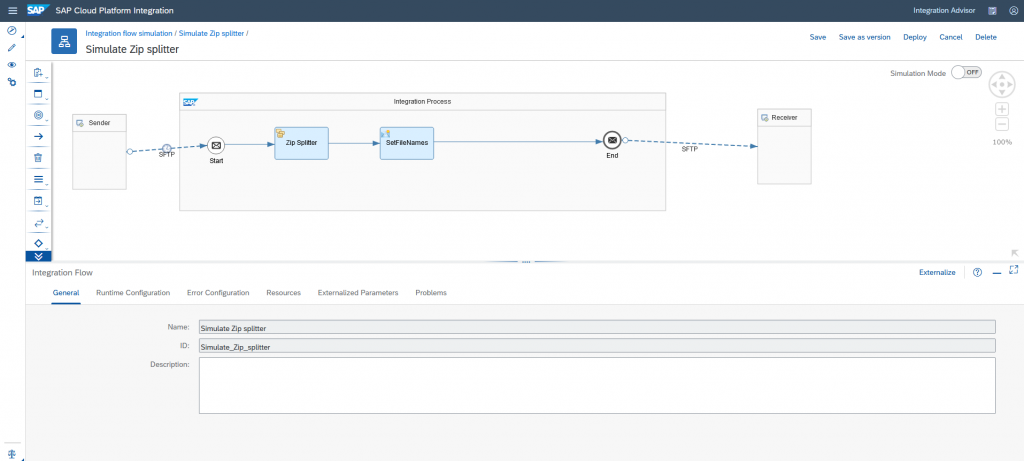Screen dimensions: 1024x461
Task: Click the pan navigation wheel
Action: (x=1002, y=85)
